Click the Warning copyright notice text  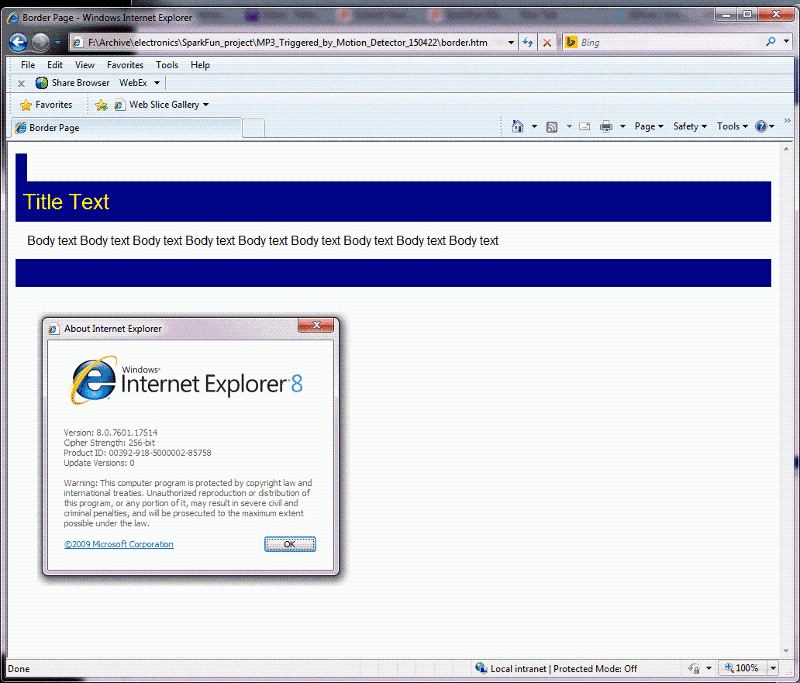pos(188,503)
